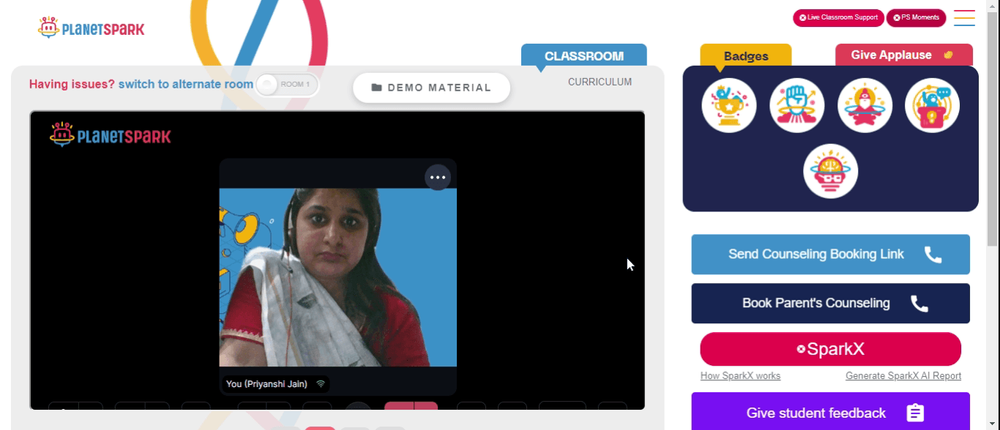Click the Give Applause button

click(x=904, y=55)
